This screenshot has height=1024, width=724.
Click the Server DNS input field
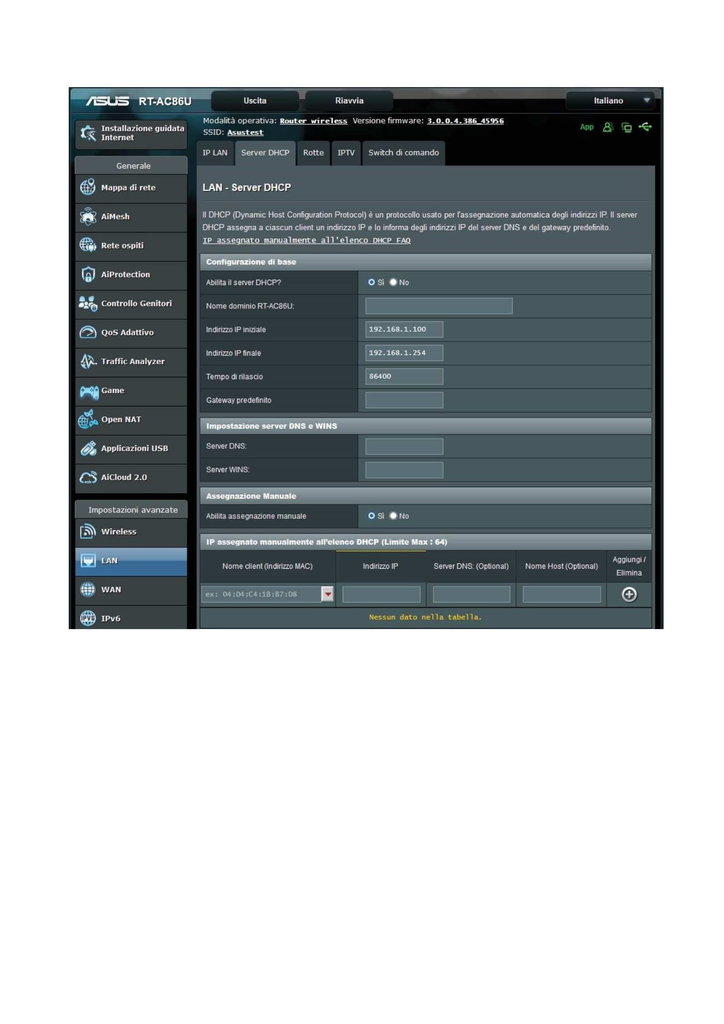click(404, 446)
